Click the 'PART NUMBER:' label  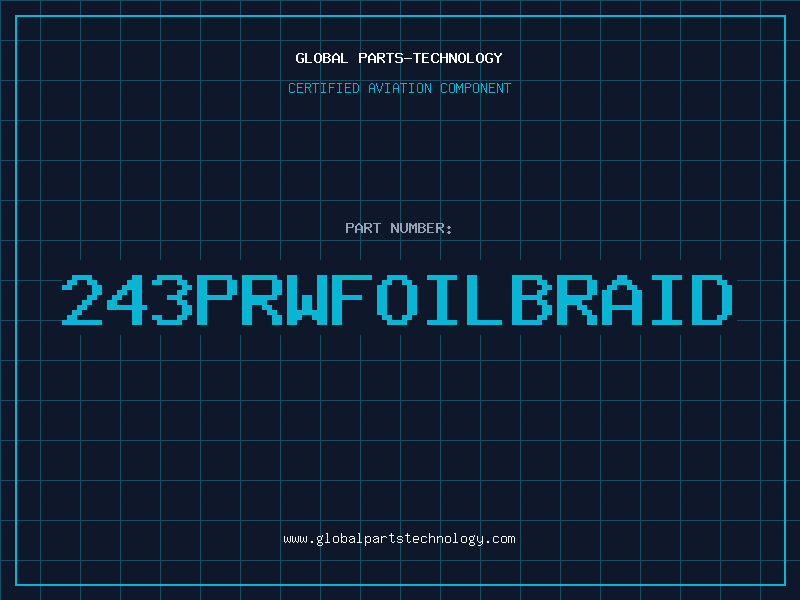(x=399, y=228)
